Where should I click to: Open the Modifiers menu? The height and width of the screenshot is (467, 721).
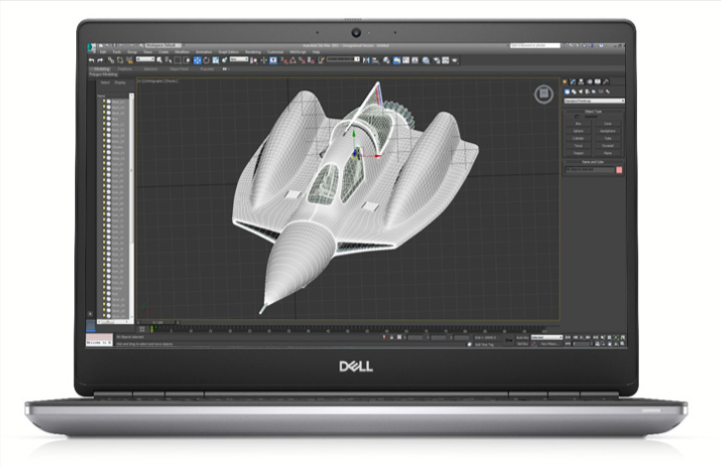(182, 52)
